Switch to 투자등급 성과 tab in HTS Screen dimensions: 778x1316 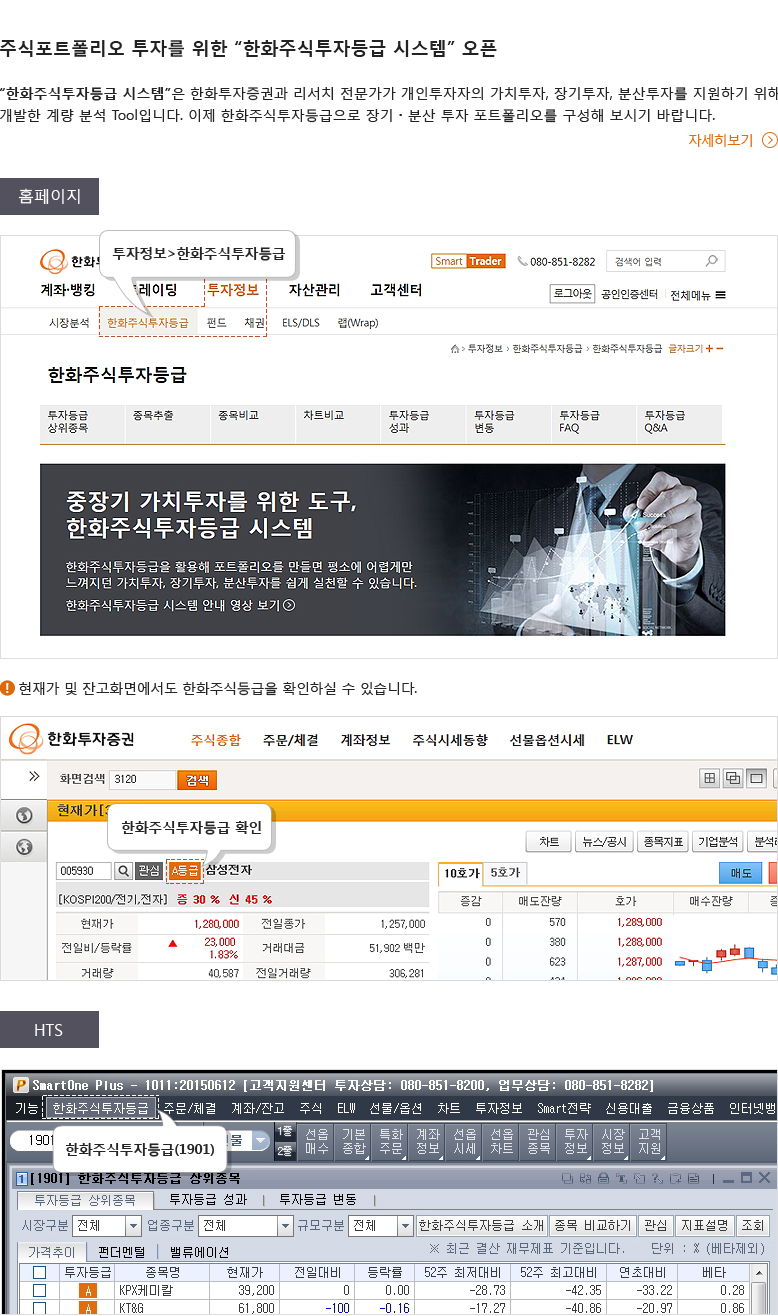[208, 1199]
